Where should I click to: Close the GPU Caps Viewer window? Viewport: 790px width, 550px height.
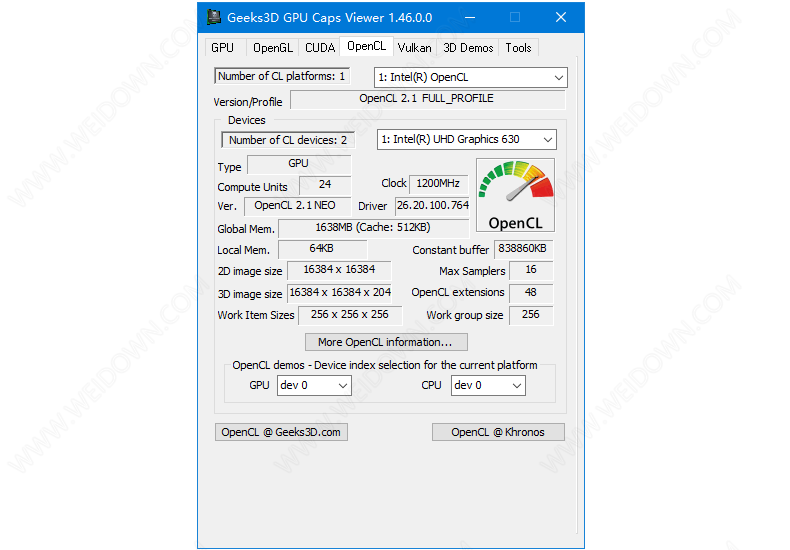561,17
